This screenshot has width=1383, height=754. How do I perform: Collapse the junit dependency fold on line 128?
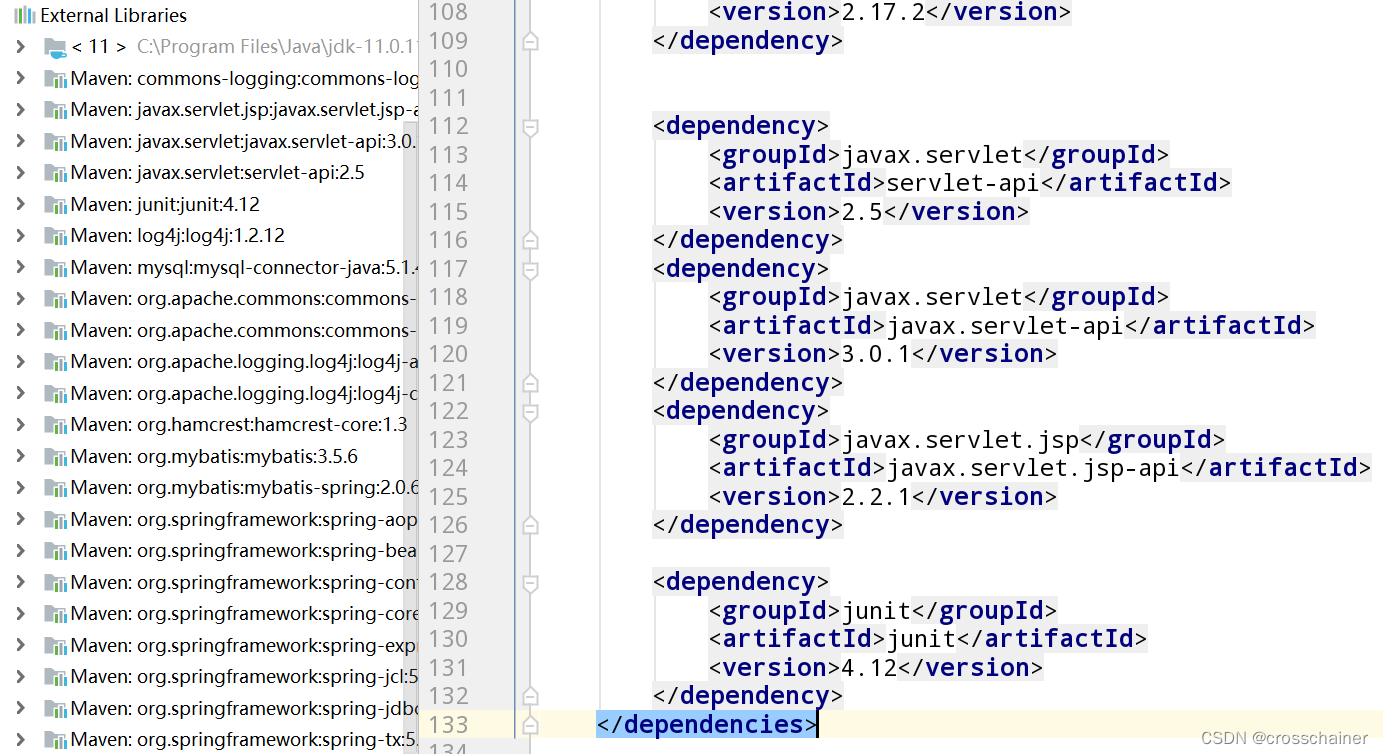pyautogui.click(x=530, y=583)
